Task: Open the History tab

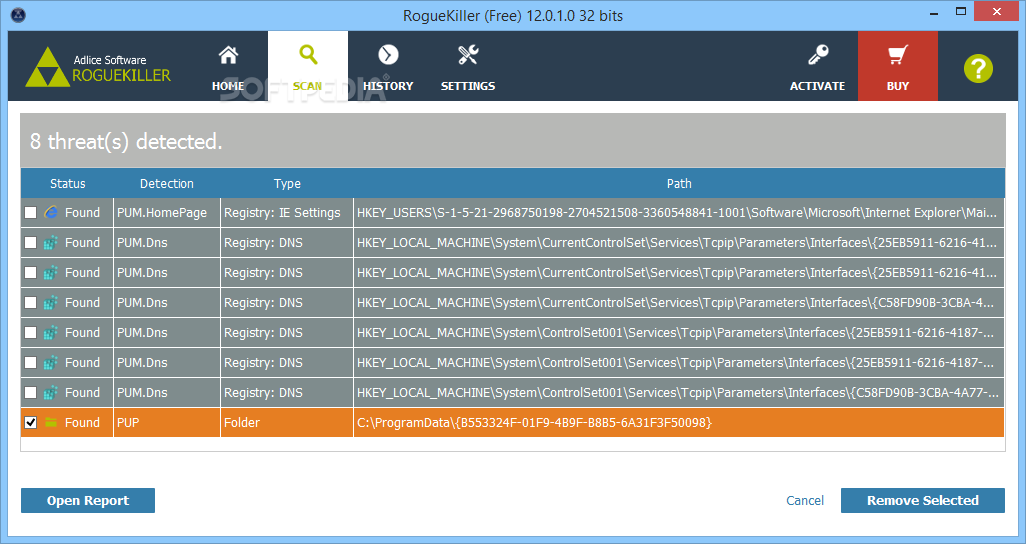Action: tap(388, 66)
